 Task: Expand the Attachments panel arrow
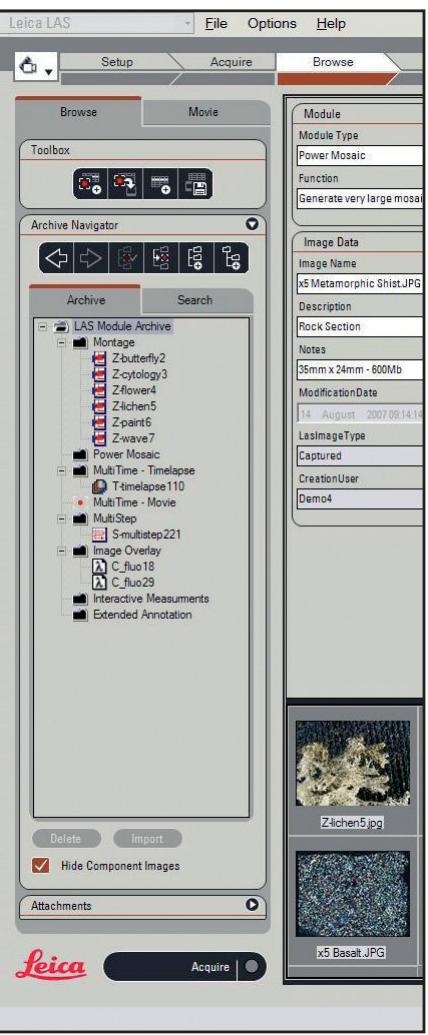[252, 905]
